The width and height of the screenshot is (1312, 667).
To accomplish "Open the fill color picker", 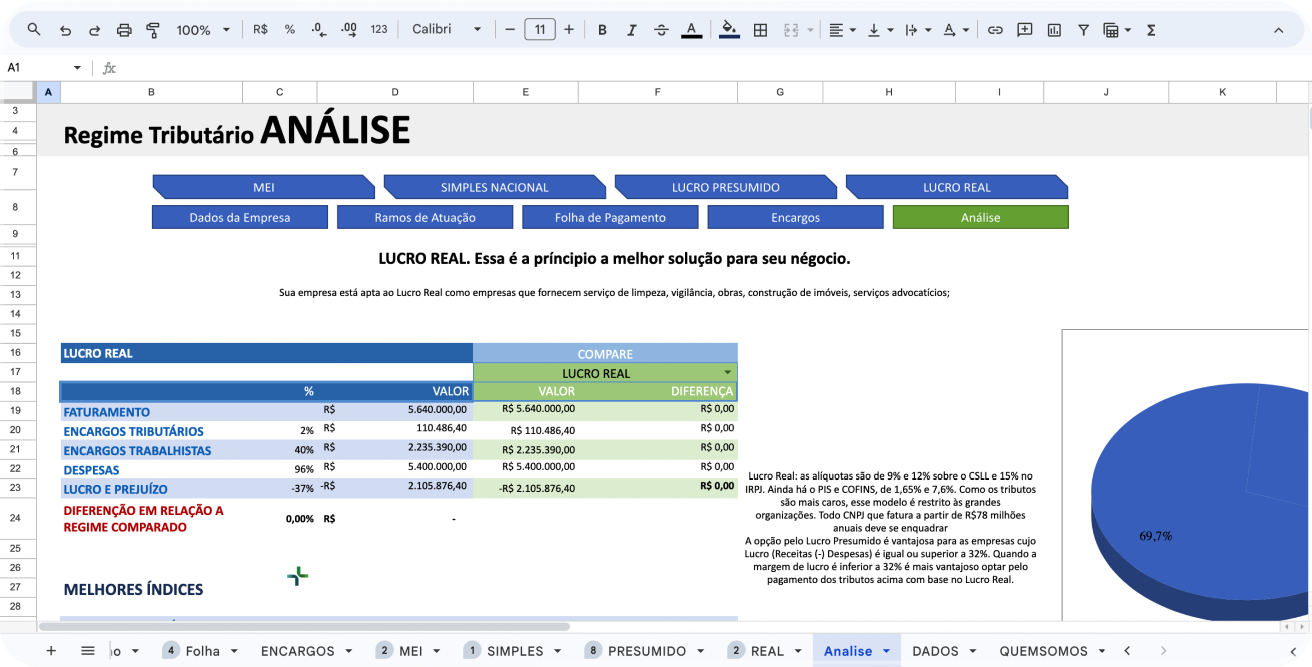I will [730, 30].
